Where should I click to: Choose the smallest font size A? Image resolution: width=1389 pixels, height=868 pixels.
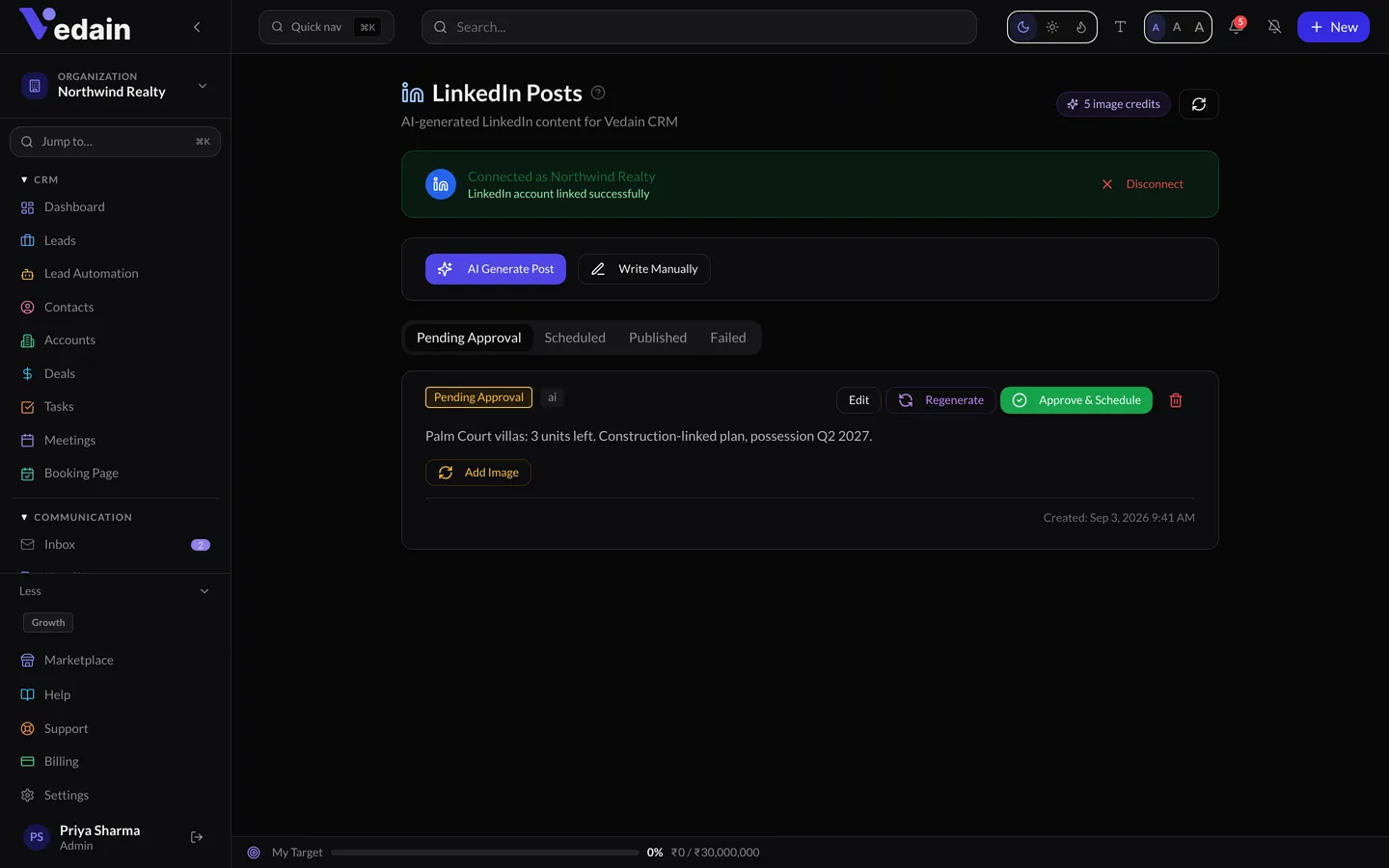[1156, 27]
